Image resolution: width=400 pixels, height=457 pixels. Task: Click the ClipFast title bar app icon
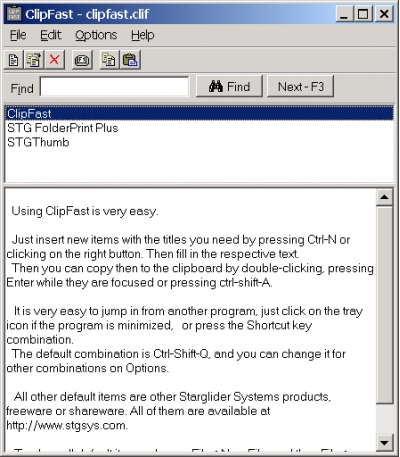pyautogui.click(x=14, y=14)
